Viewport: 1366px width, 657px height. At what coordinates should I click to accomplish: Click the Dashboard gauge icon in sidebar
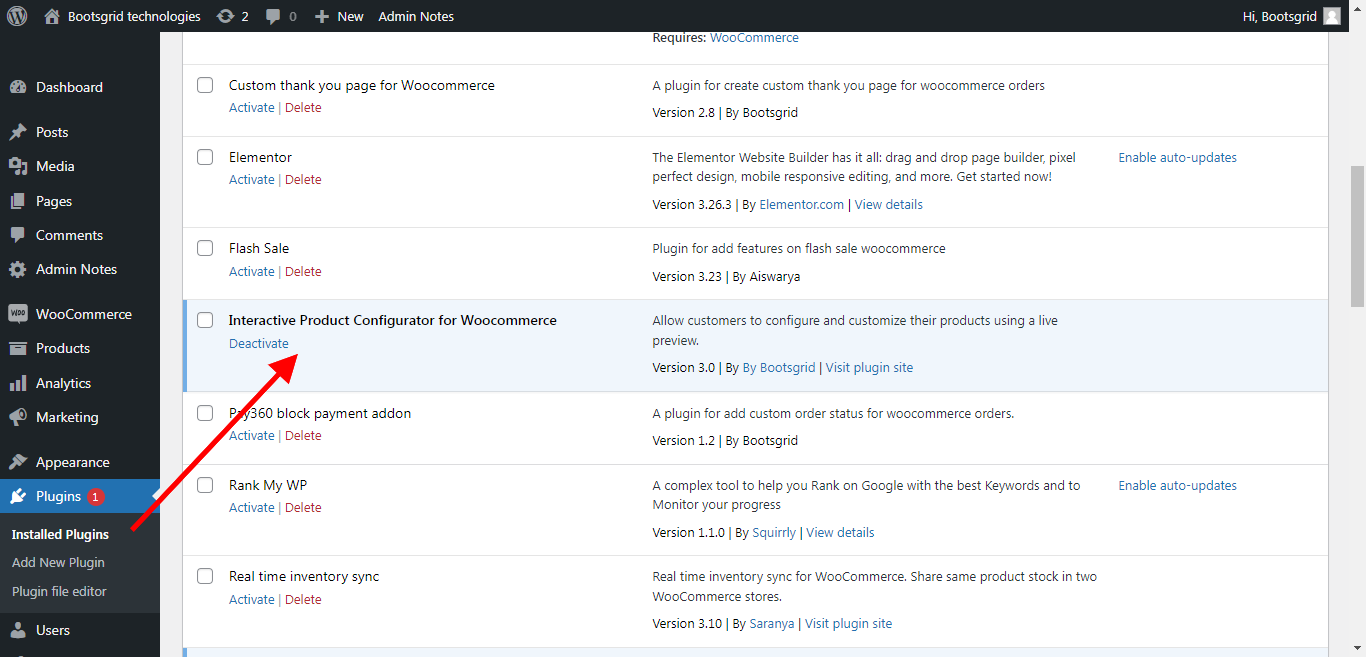pos(18,87)
